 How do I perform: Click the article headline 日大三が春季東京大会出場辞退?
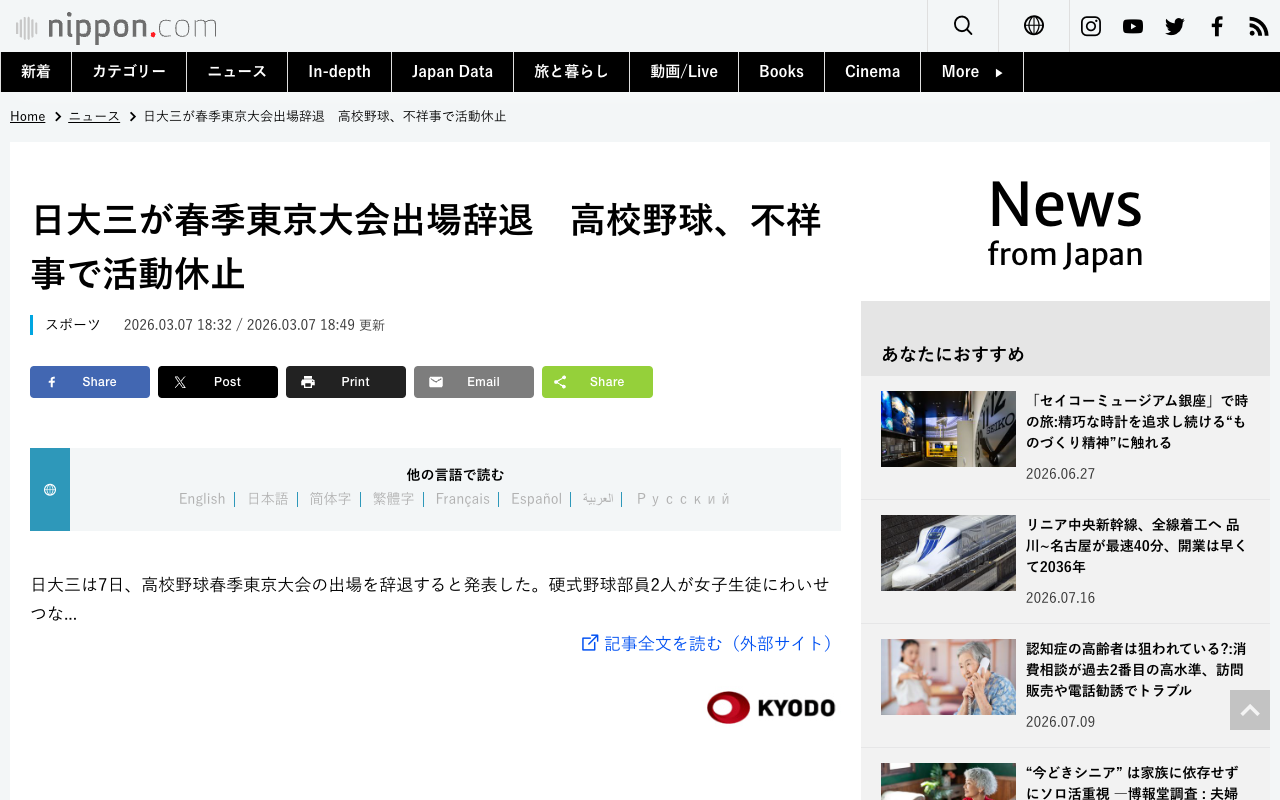pos(426,246)
